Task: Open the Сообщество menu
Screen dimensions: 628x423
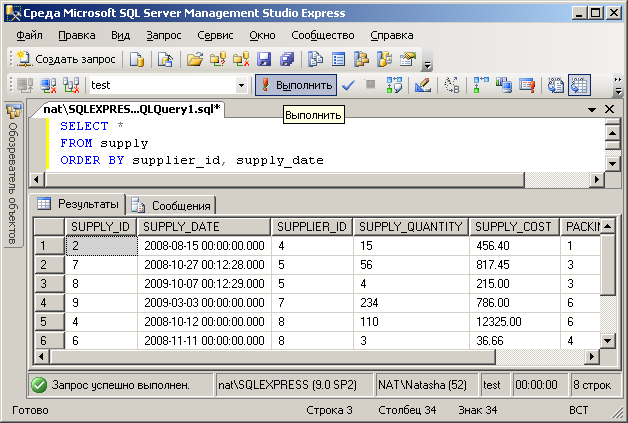Action: tap(323, 35)
